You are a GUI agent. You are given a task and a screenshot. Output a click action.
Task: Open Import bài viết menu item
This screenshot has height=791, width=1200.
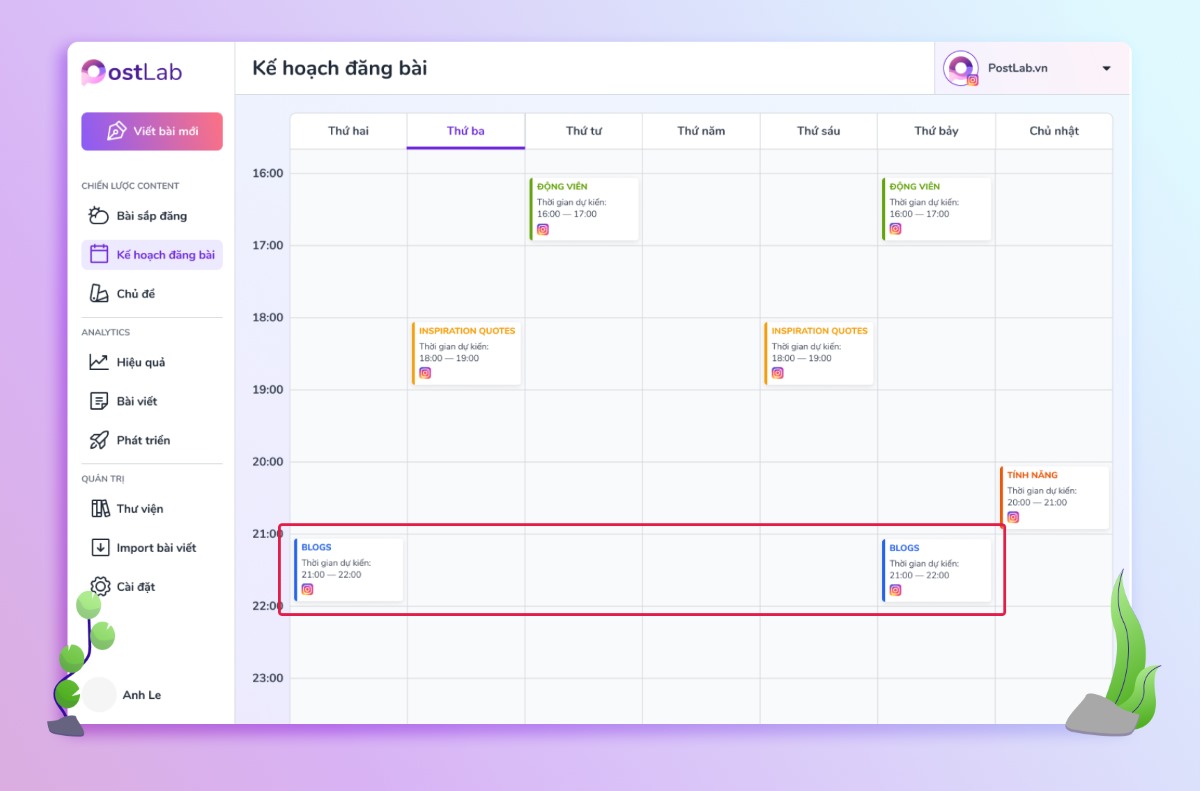point(152,547)
